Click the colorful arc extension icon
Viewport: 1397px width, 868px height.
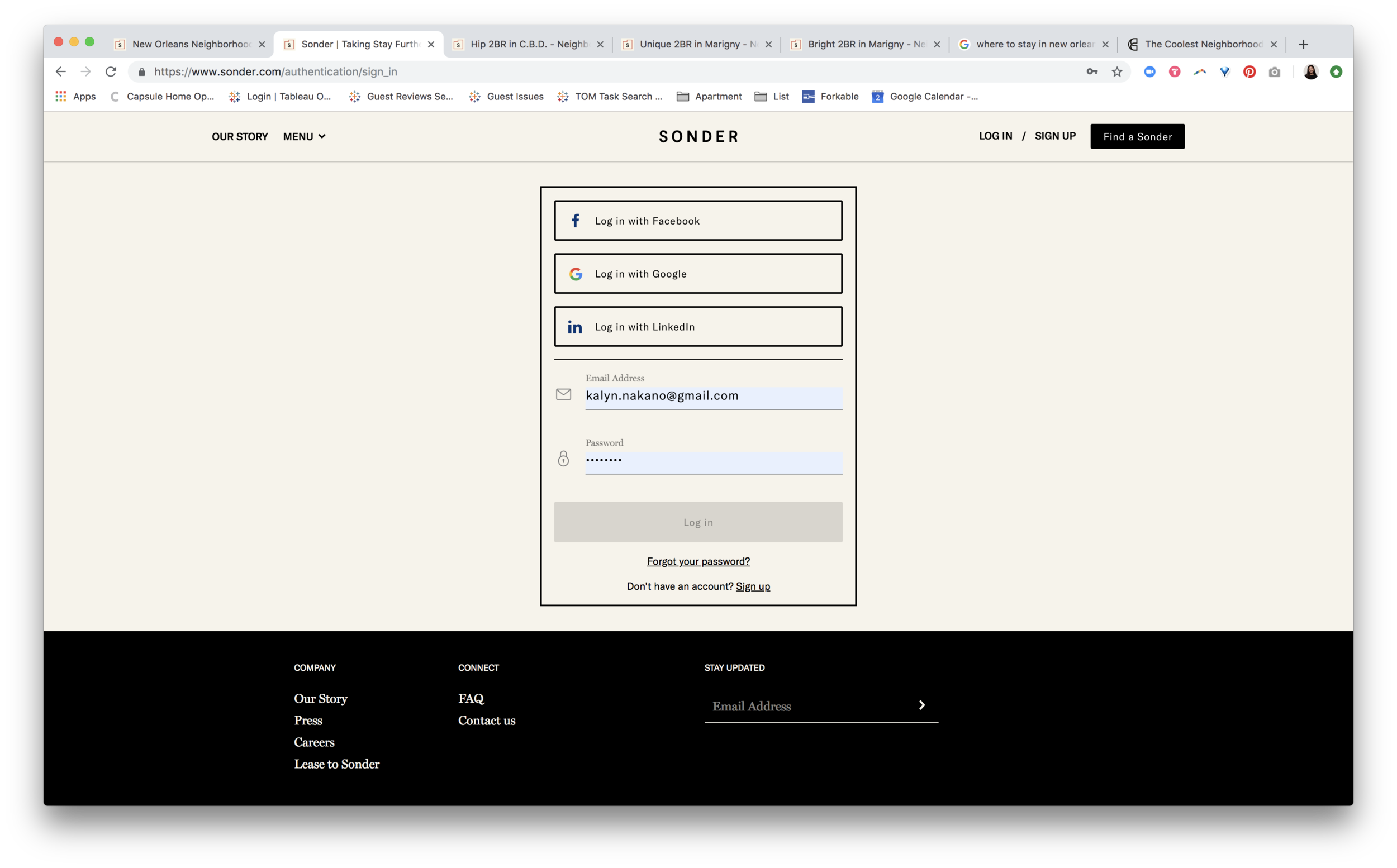coord(1200,71)
